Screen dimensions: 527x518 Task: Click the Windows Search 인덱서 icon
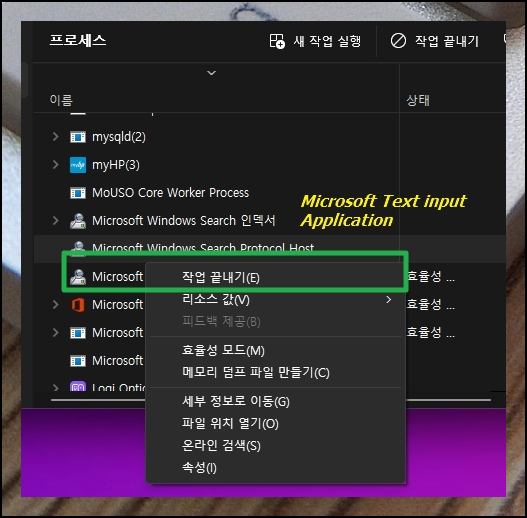78,221
